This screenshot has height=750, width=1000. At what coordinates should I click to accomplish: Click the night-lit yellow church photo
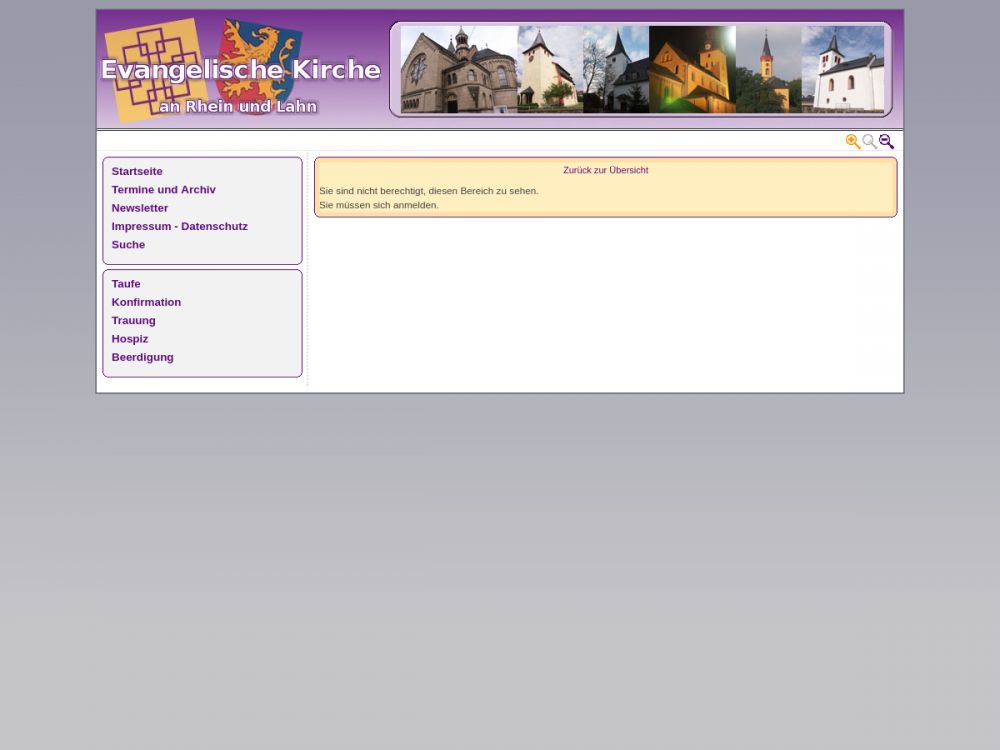click(x=691, y=70)
